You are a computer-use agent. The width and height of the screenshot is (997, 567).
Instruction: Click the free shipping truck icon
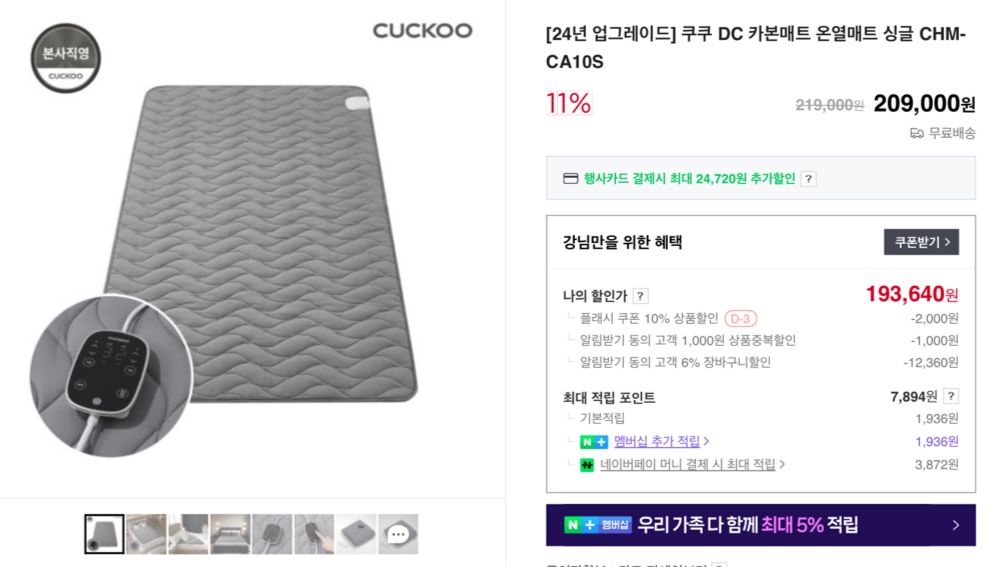coord(916,133)
